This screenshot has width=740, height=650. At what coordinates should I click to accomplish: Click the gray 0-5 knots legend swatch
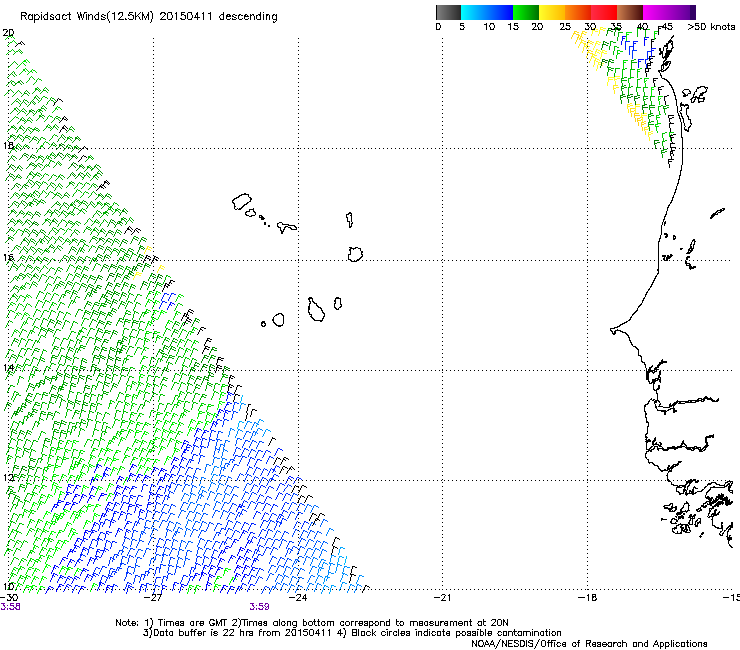click(448, 12)
